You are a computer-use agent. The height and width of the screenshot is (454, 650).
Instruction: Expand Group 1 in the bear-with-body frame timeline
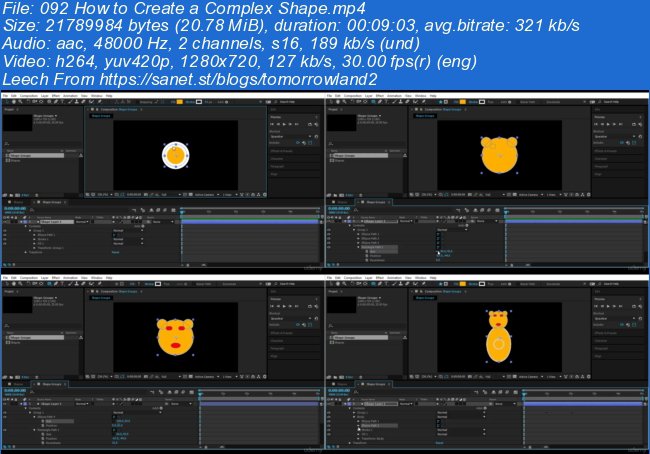(354, 413)
